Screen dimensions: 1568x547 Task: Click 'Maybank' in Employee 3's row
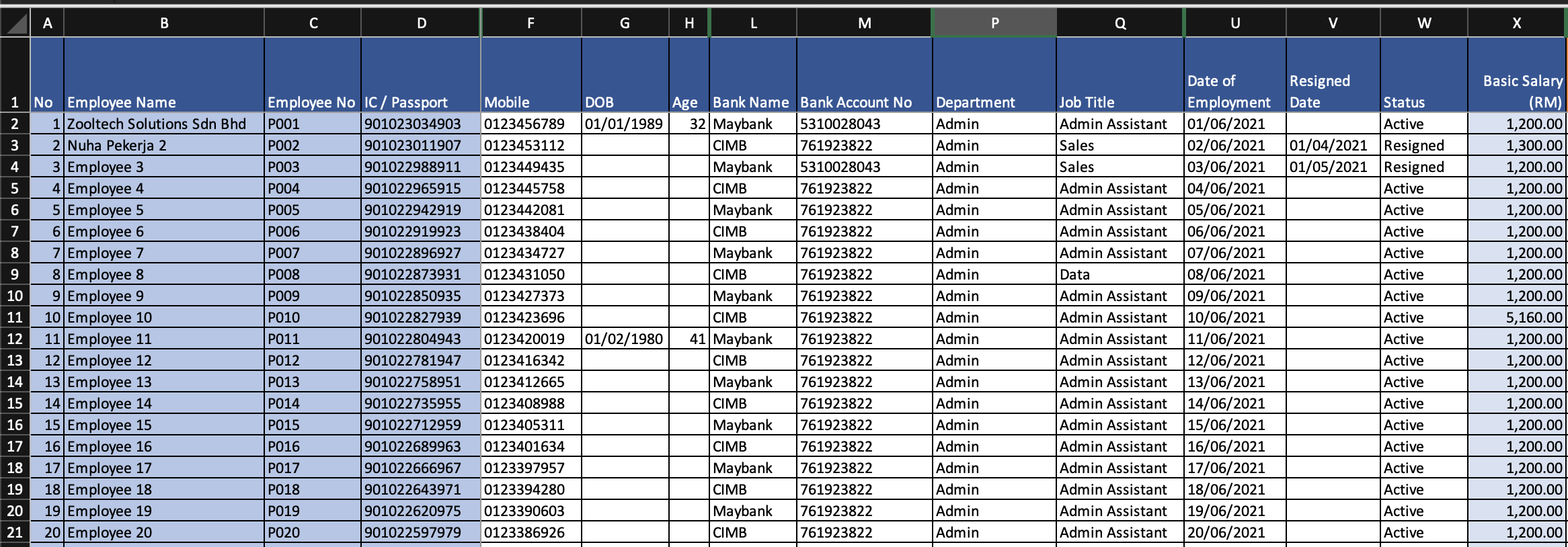753,167
